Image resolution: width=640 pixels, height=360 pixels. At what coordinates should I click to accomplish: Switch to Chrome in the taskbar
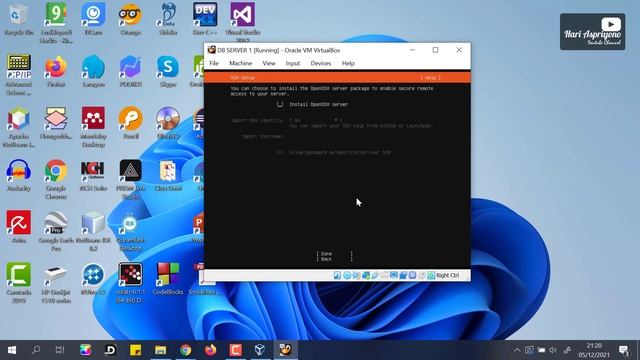tap(186, 350)
